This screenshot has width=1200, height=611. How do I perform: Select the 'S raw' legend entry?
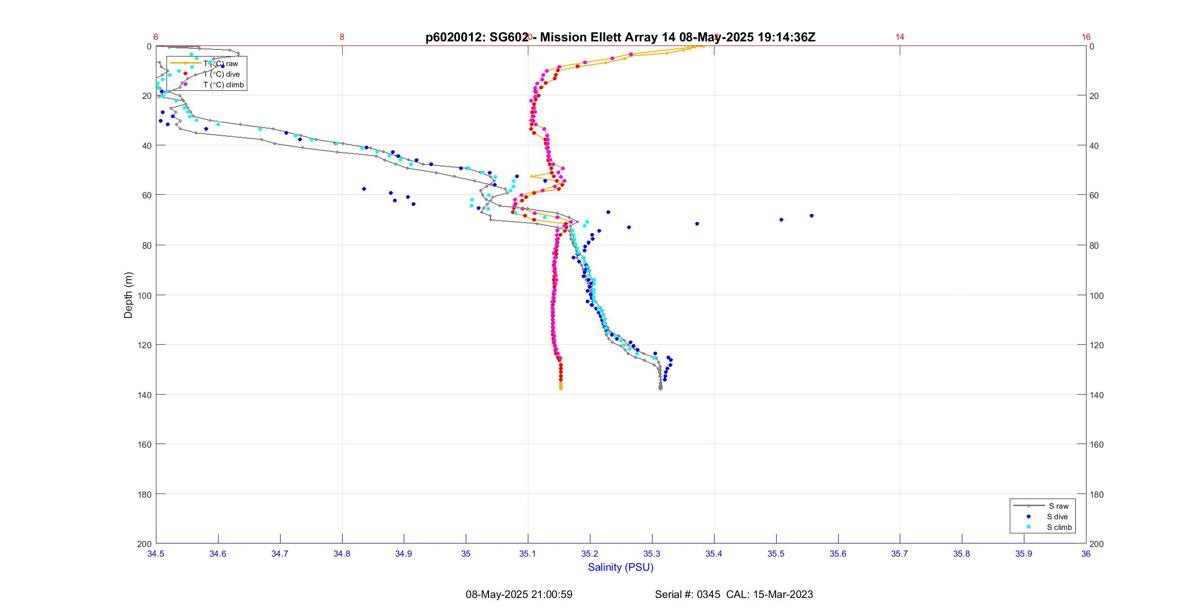(x=1056, y=506)
